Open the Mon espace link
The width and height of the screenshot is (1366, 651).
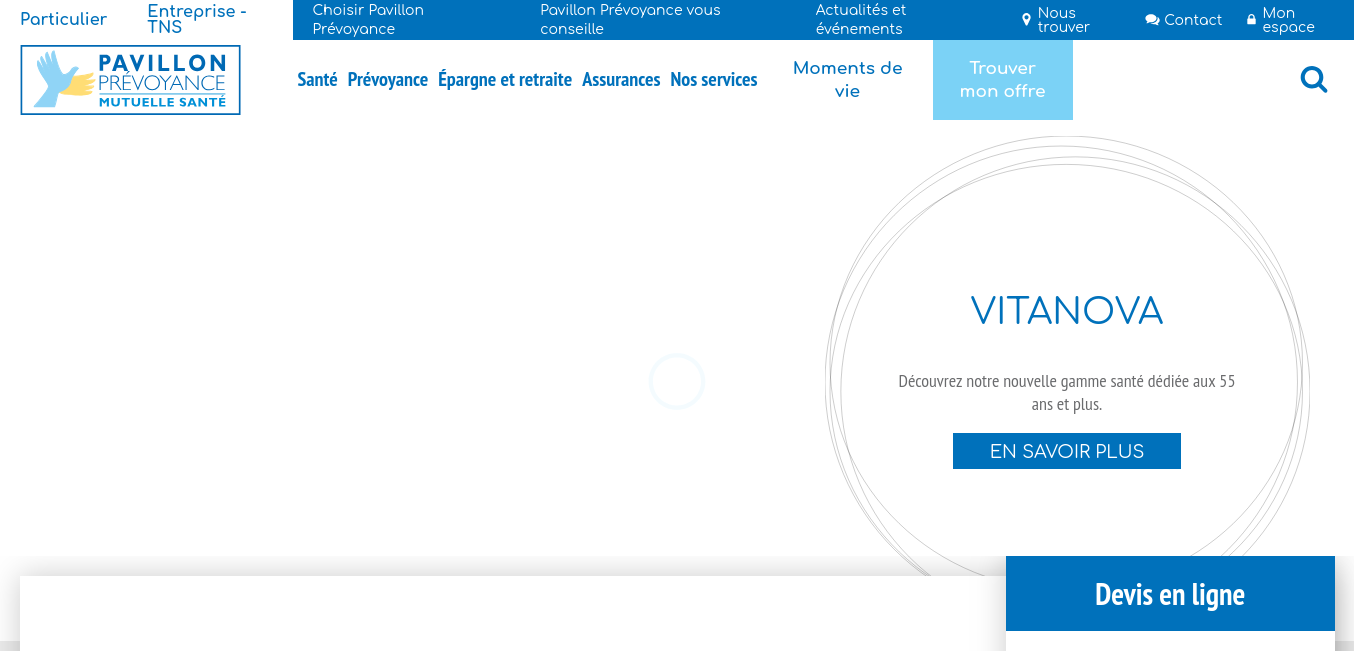[1288, 20]
